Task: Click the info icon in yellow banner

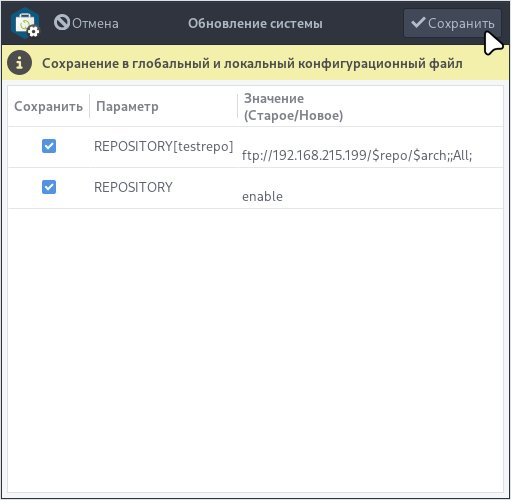Action: click(x=20, y=63)
